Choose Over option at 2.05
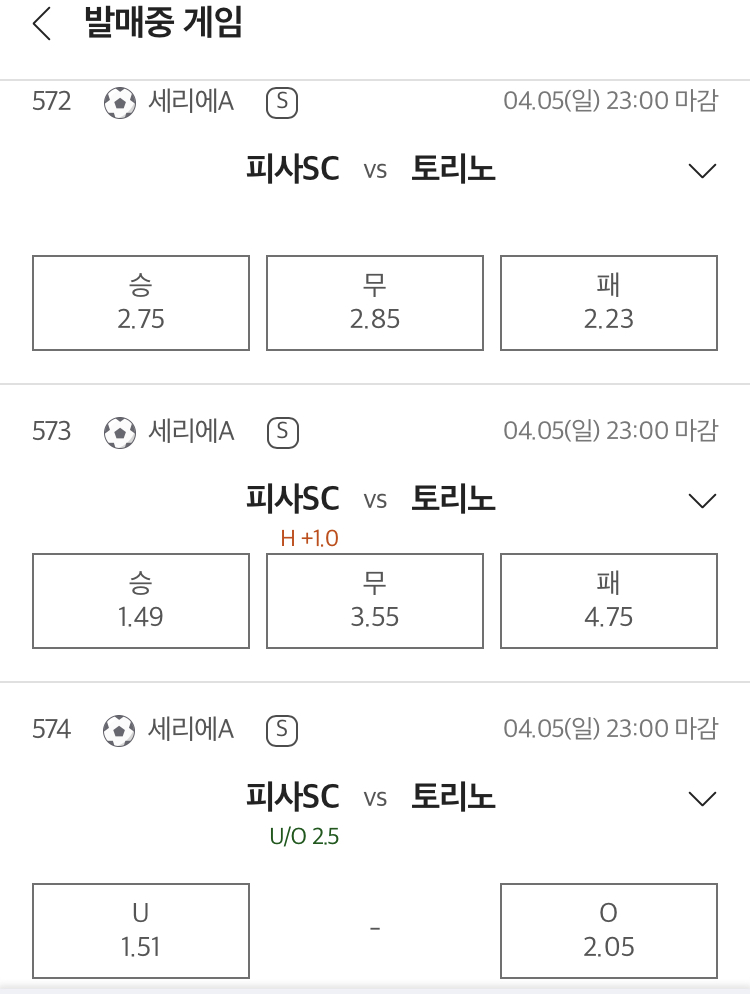This screenshot has width=750, height=994. pos(609,931)
